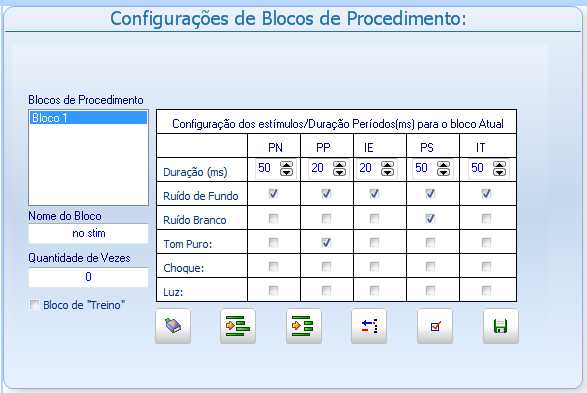Click the eraser-like purple device icon button
This screenshot has height=393, width=587.
click(173, 326)
